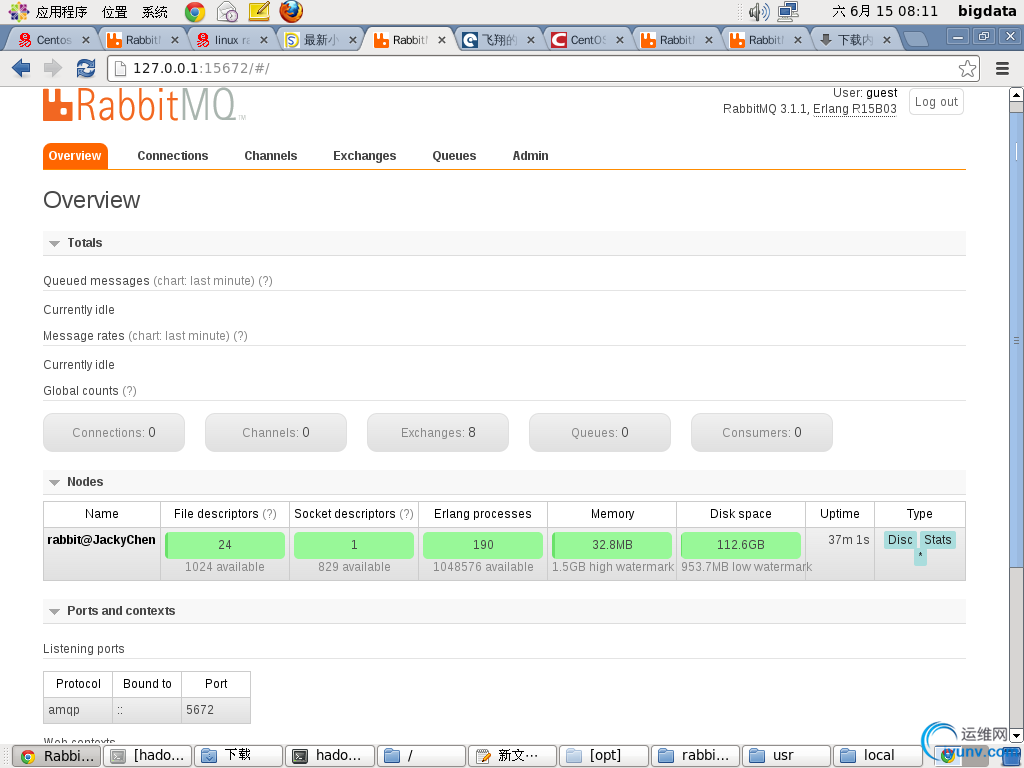Switch to the Exchanges tab

(364, 155)
